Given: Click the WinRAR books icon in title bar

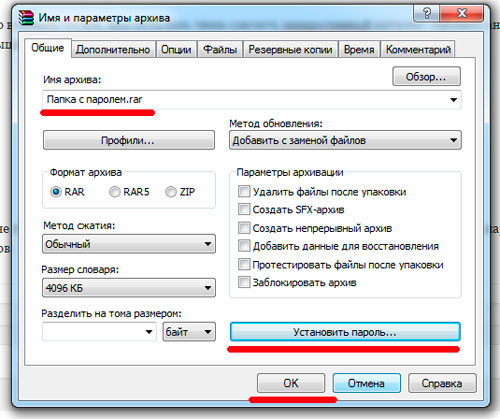Looking at the screenshot, I should click(26, 18).
